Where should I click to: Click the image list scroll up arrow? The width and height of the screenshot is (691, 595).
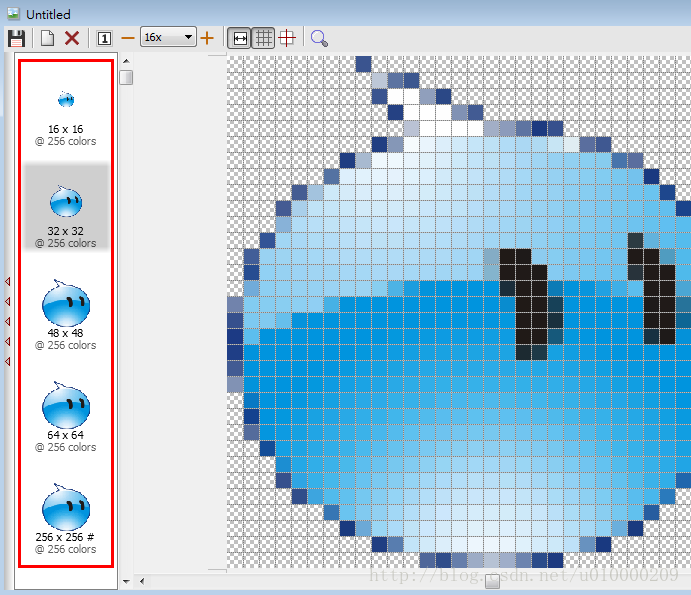[x=126, y=61]
